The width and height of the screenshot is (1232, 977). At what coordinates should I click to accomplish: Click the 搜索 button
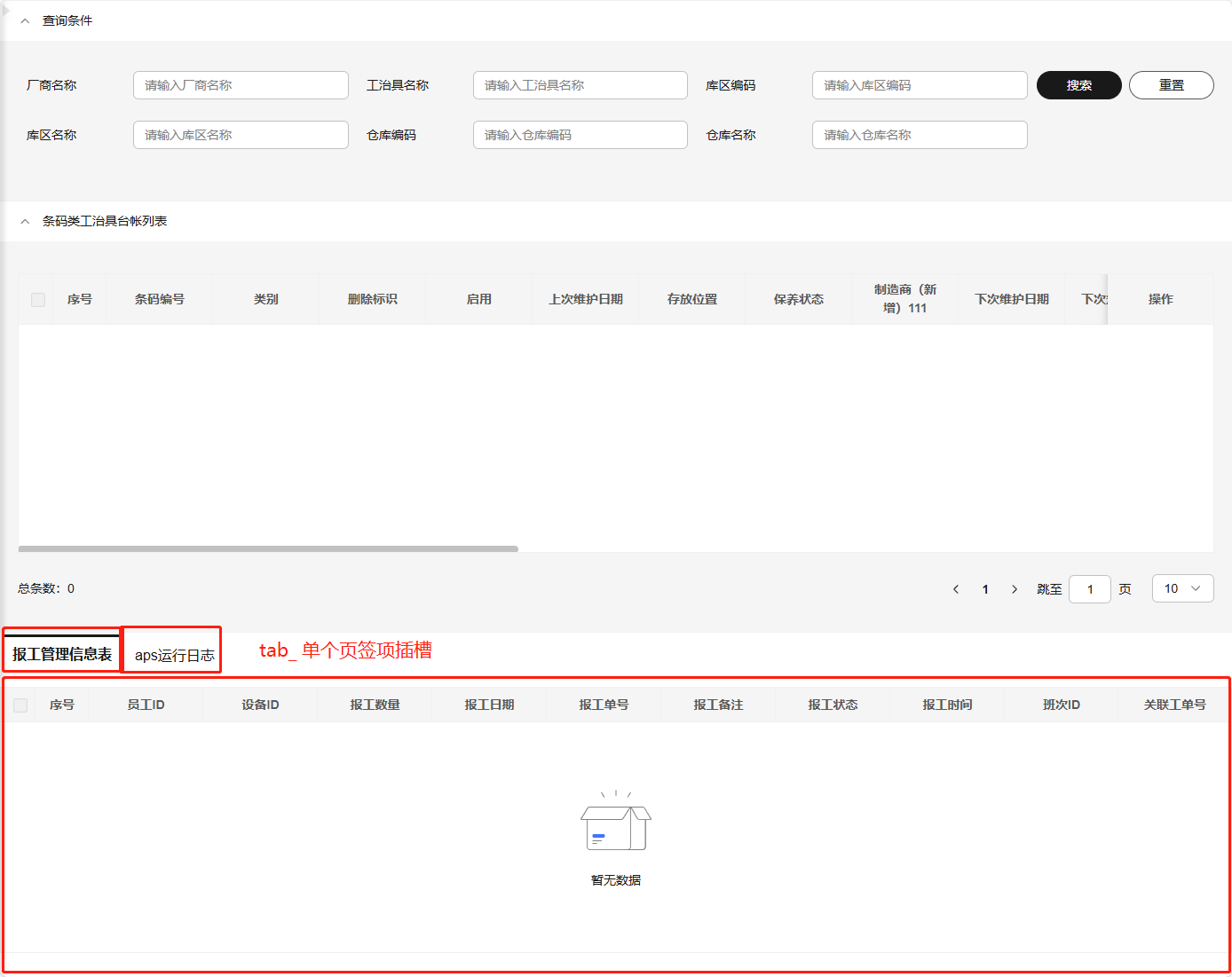point(1078,85)
